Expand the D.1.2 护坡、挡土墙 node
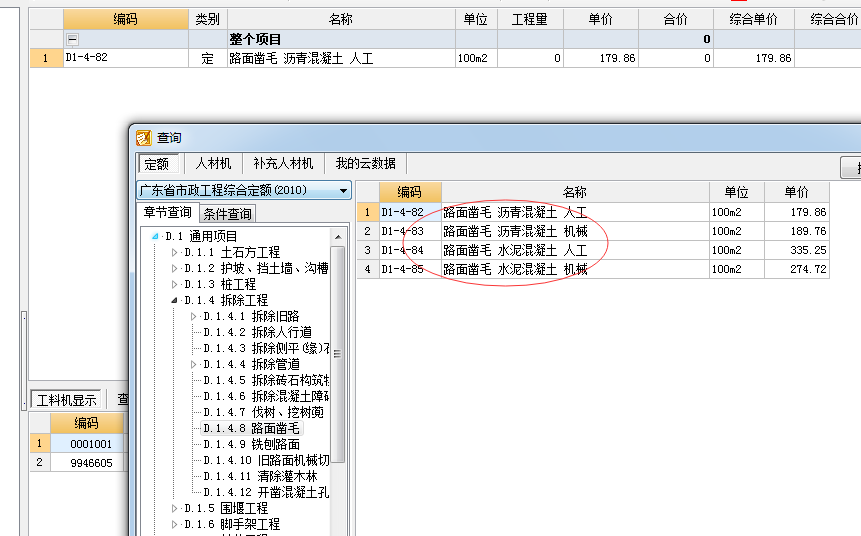 (x=175, y=269)
